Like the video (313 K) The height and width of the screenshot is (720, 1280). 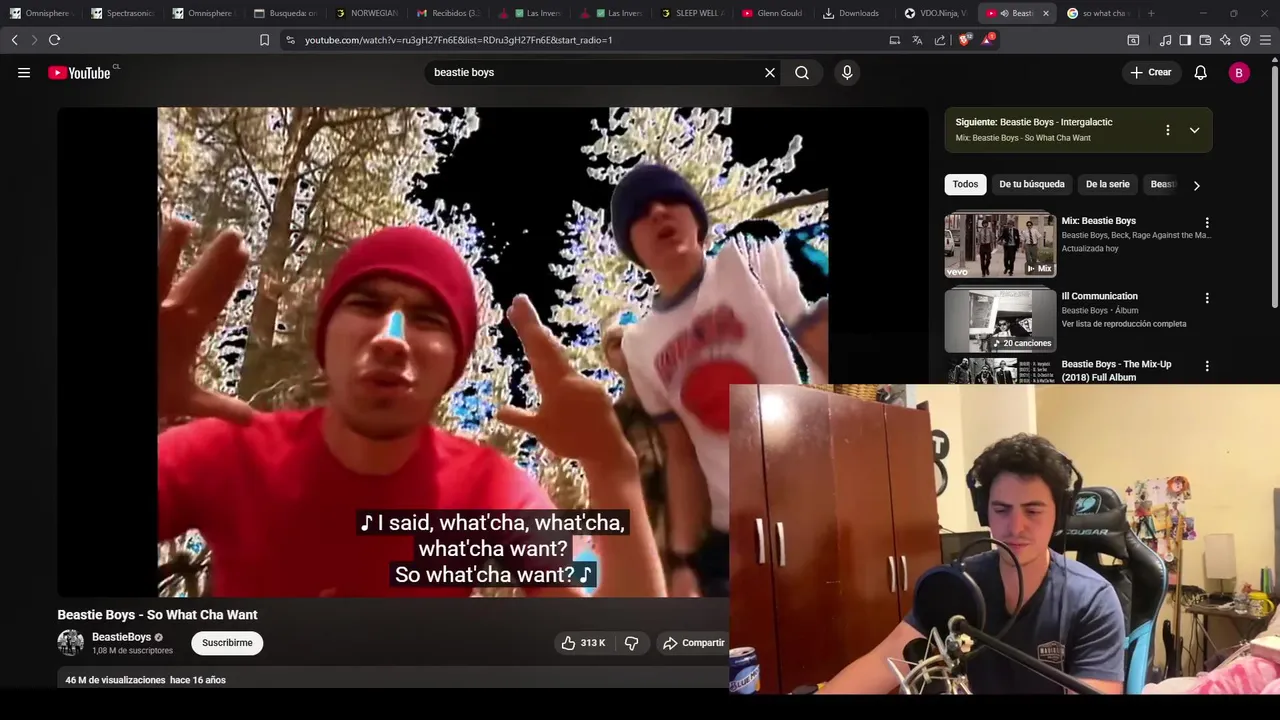click(x=584, y=643)
